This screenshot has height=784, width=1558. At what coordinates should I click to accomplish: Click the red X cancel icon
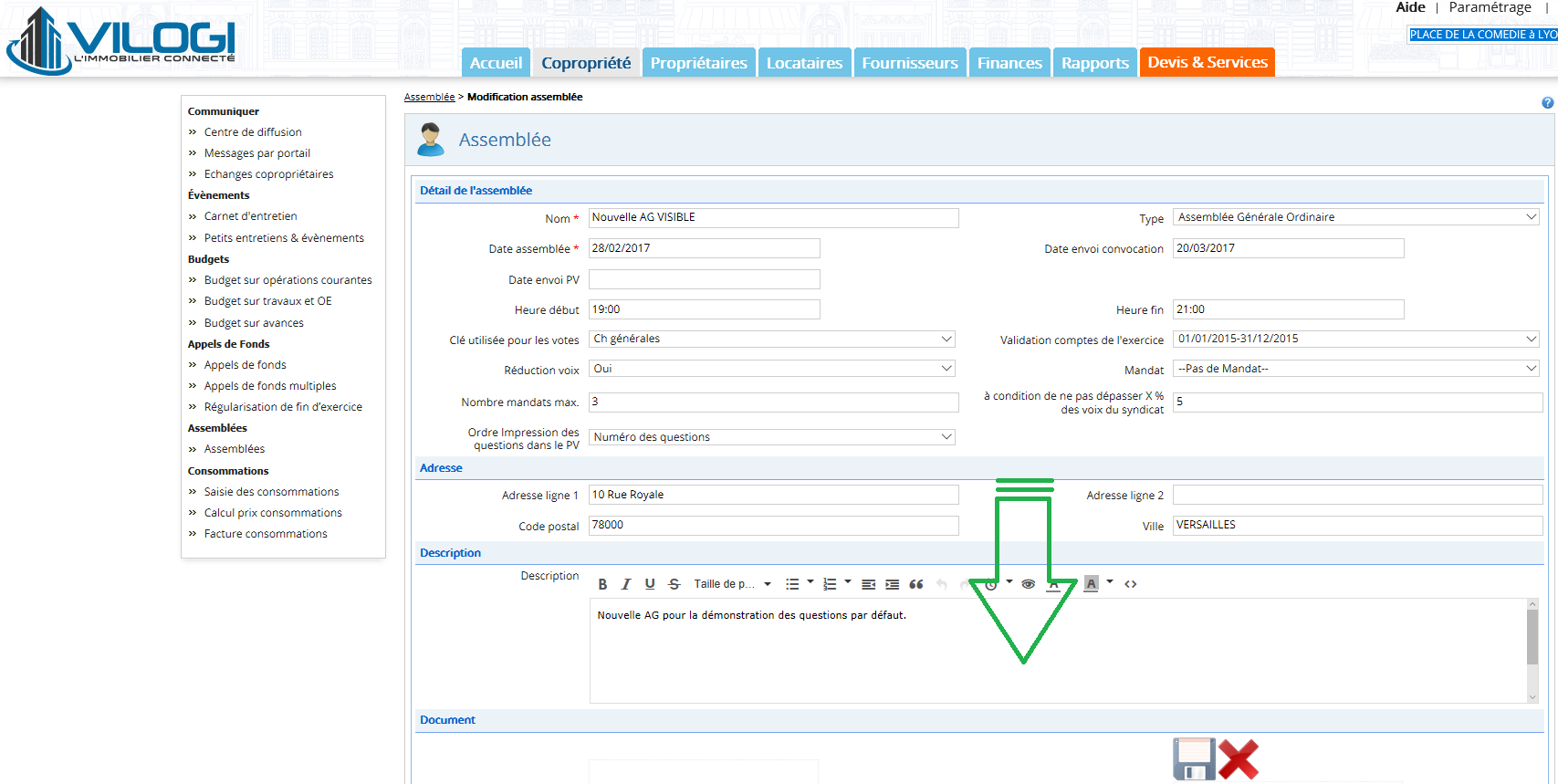1239,759
